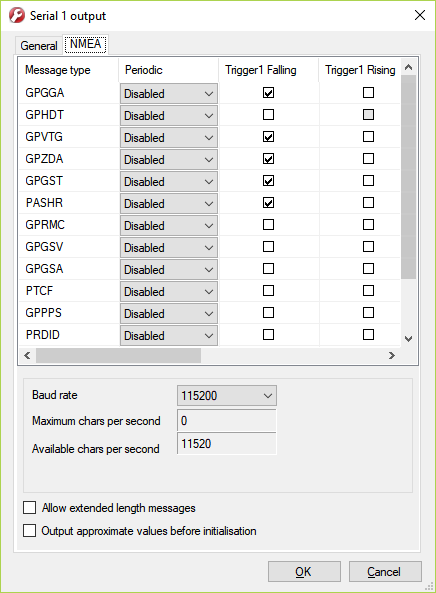
Task: Check GPRMC Trigger1 Falling
Action: click(x=268, y=225)
